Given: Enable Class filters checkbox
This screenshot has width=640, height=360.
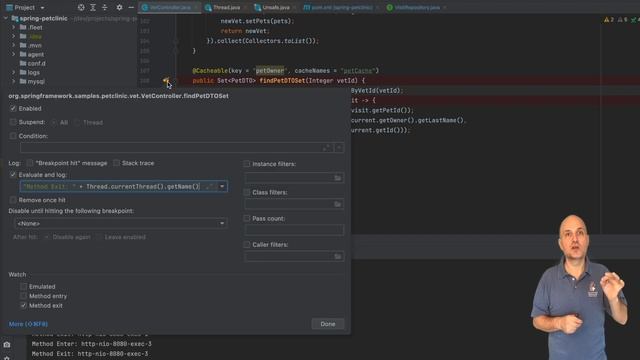Looking at the screenshot, I should click(x=247, y=192).
